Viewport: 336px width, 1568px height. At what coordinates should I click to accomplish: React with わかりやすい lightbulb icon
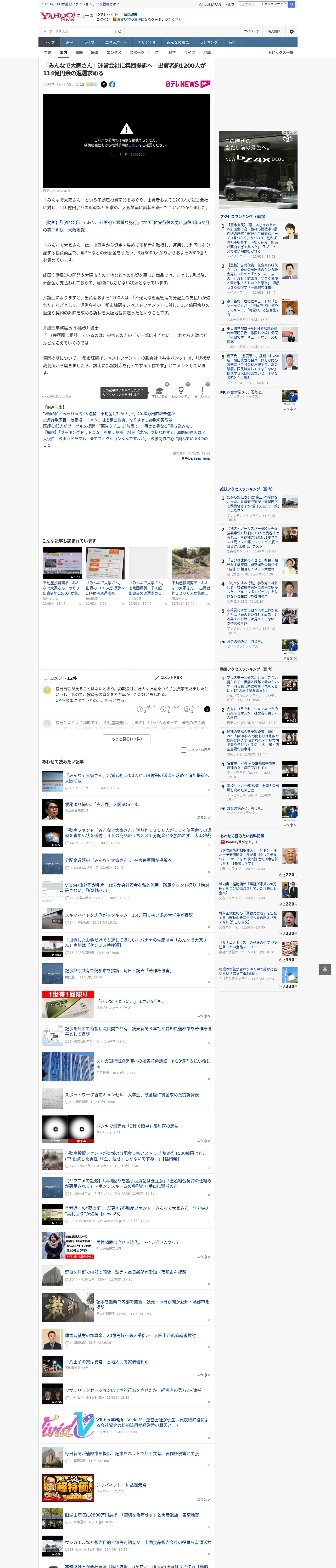[x=181, y=390]
